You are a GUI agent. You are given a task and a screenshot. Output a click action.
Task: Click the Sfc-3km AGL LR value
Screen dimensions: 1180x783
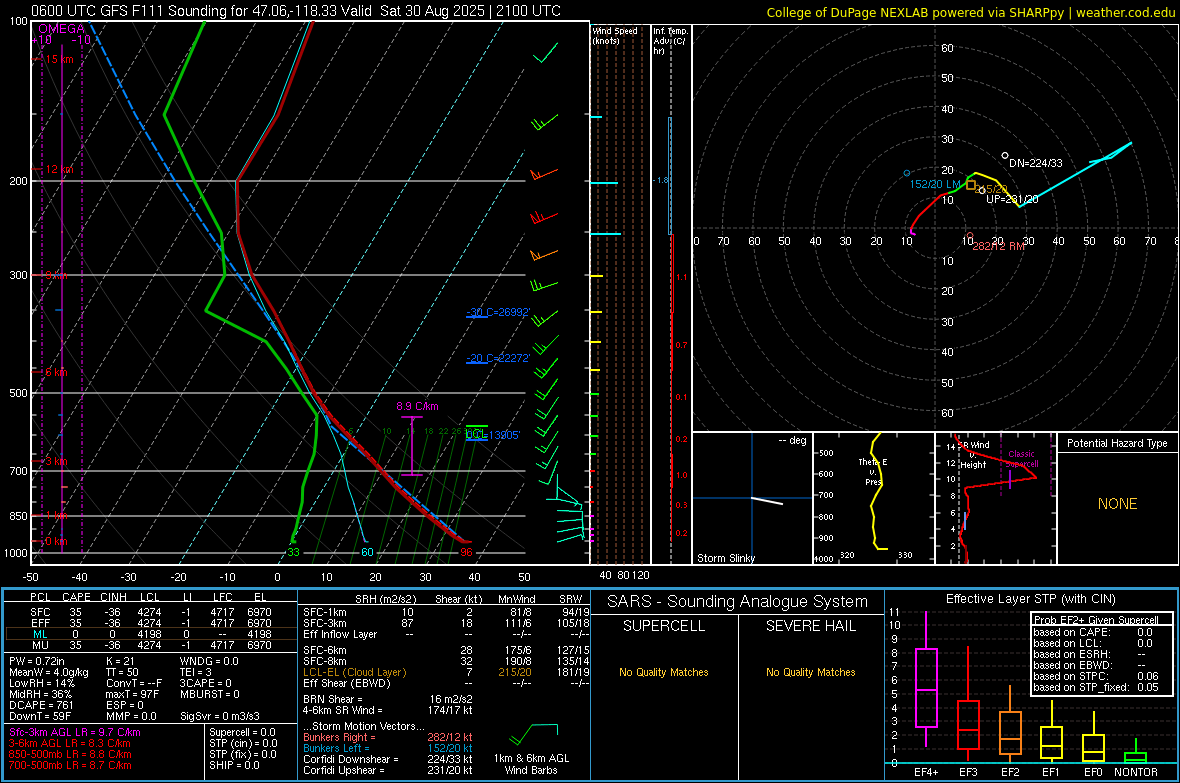coord(75,732)
